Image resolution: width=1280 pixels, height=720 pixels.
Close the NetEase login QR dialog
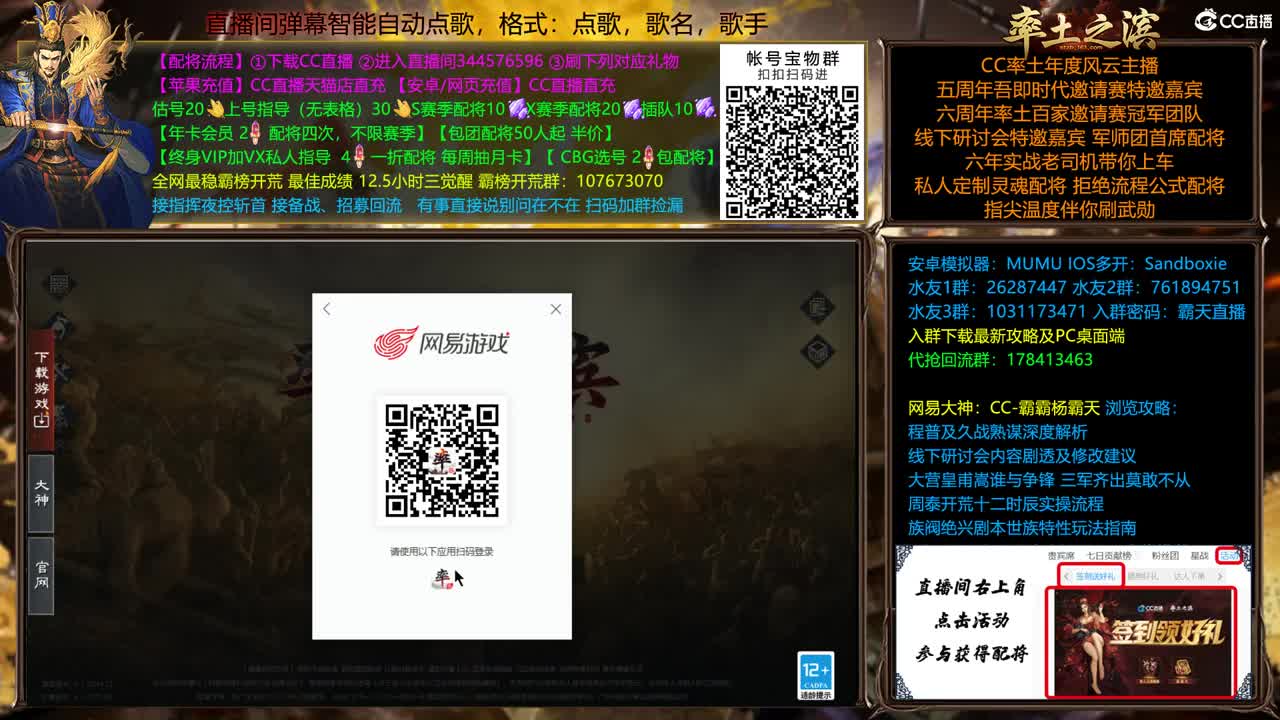click(556, 309)
